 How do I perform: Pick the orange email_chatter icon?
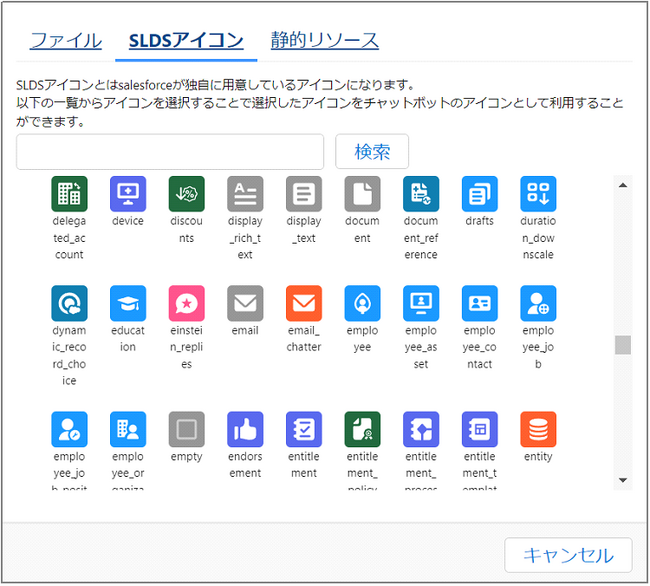coord(303,303)
